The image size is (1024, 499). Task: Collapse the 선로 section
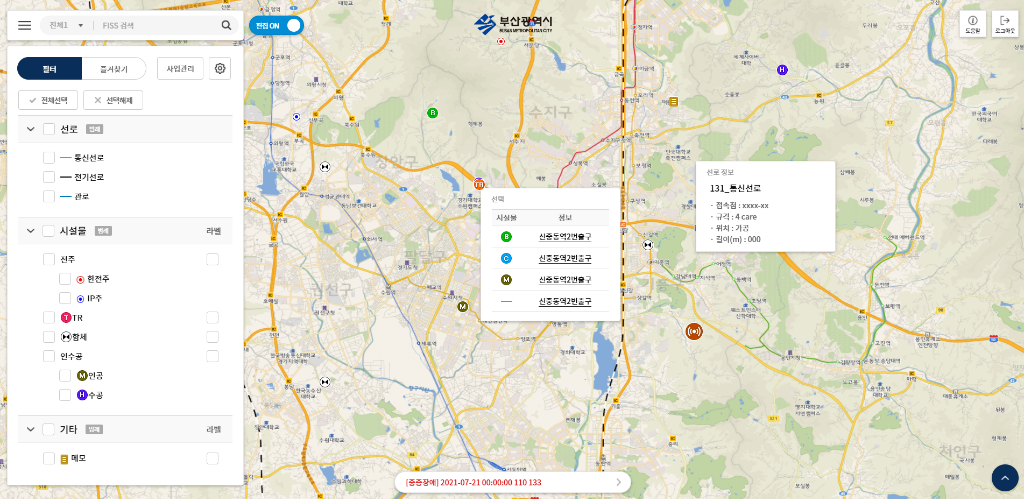click(x=31, y=129)
